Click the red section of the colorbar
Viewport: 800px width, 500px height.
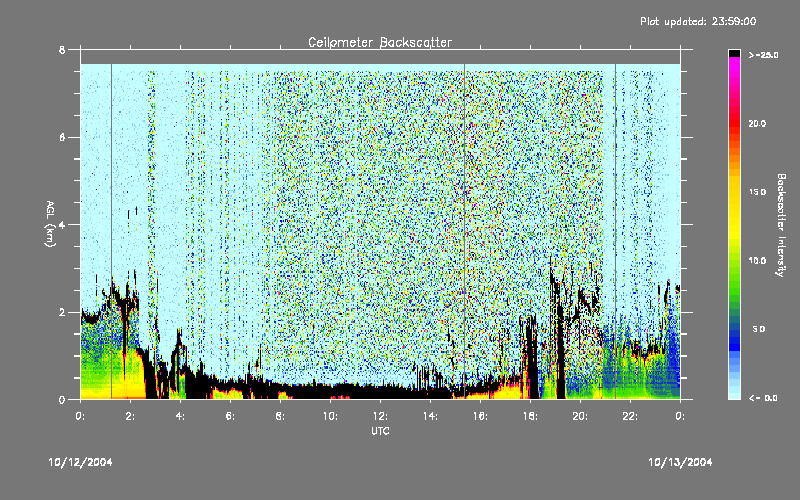click(734, 125)
